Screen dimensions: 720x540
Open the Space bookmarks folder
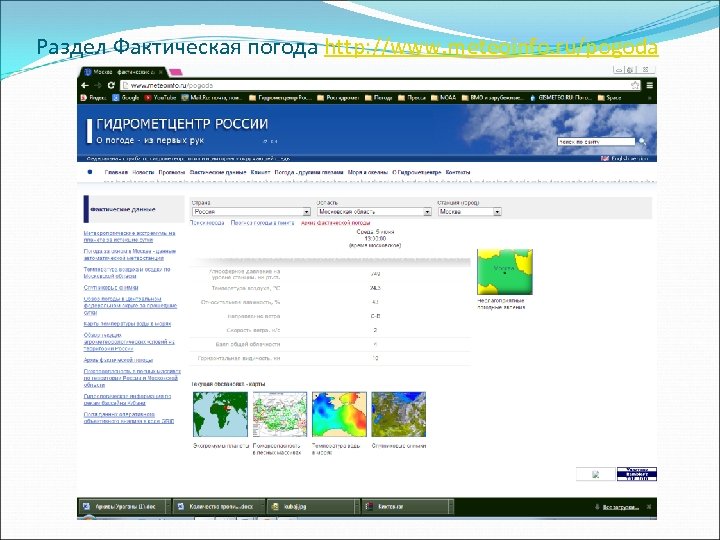[x=610, y=98]
